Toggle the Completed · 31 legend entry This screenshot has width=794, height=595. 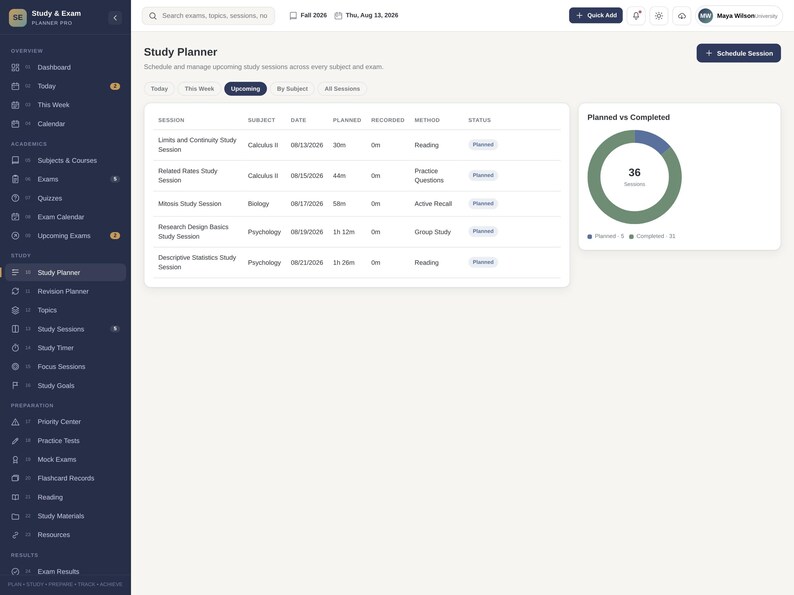point(652,236)
